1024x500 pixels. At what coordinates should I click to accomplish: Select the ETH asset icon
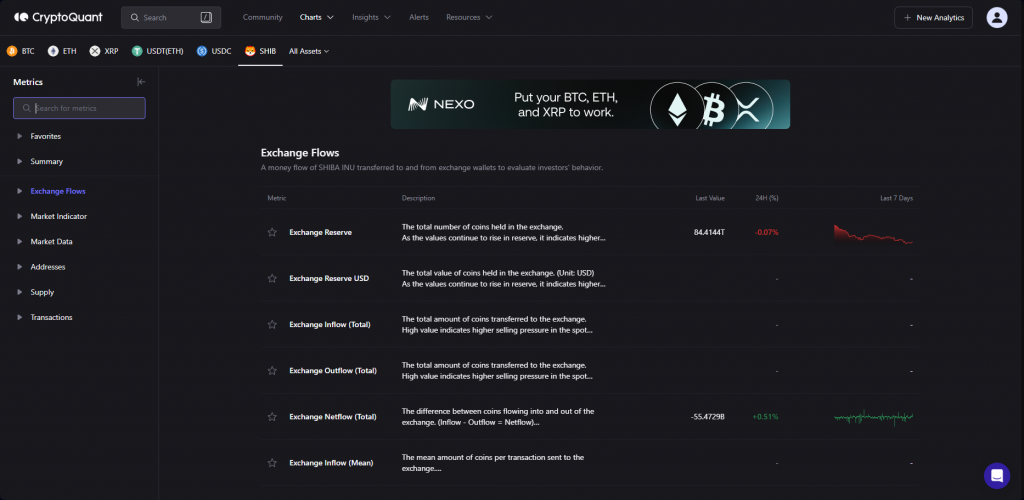53,50
